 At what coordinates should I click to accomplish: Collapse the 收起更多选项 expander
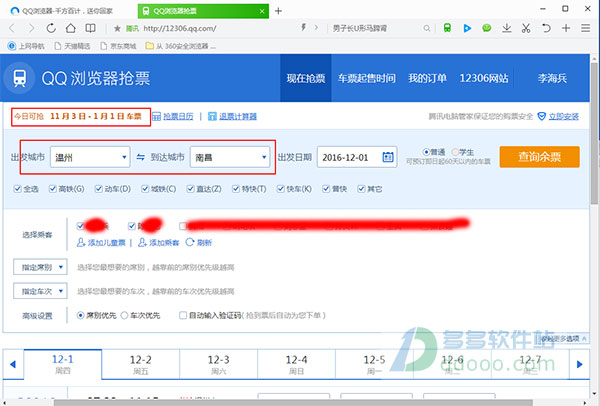coord(564,339)
